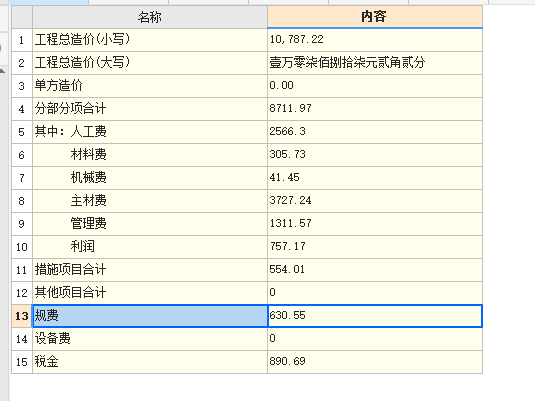Select the 单方造价 name cell
Screen dimensions: 535x401
tap(150, 86)
